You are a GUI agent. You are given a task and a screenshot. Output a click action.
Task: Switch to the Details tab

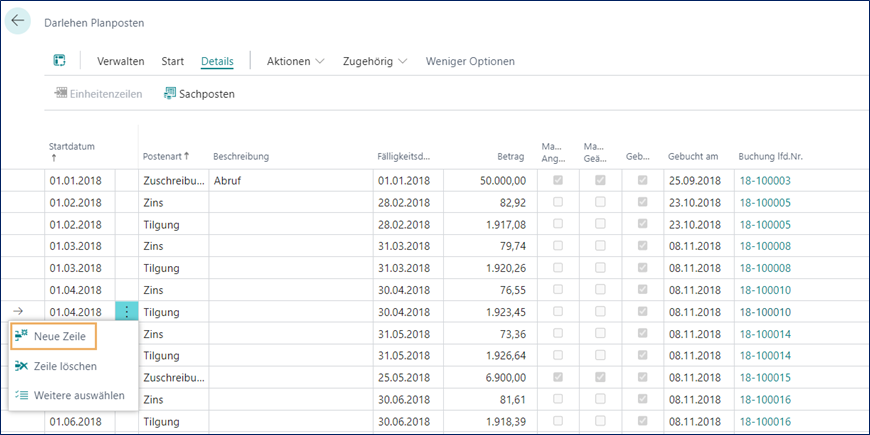coord(217,61)
